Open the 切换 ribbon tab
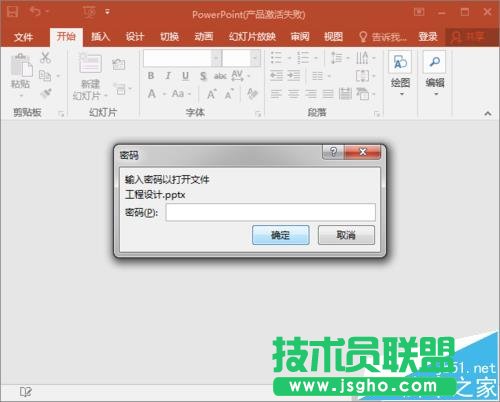This screenshot has width=500, height=402. (x=169, y=36)
